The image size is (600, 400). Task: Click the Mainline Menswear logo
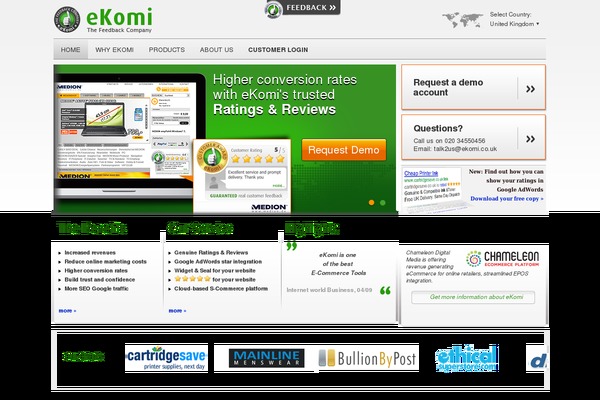click(266, 358)
